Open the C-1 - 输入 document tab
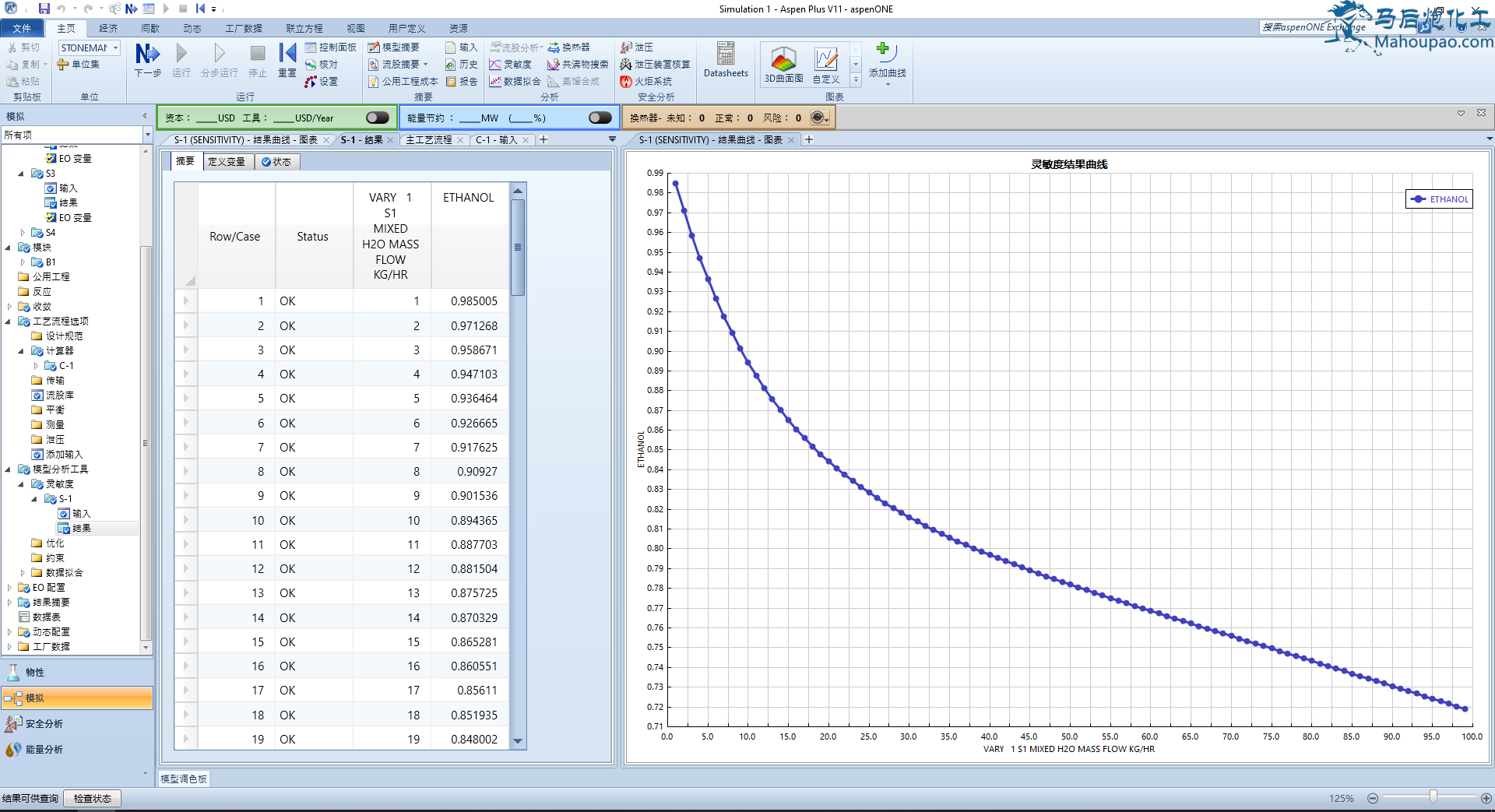This screenshot has width=1495, height=812. click(x=497, y=140)
